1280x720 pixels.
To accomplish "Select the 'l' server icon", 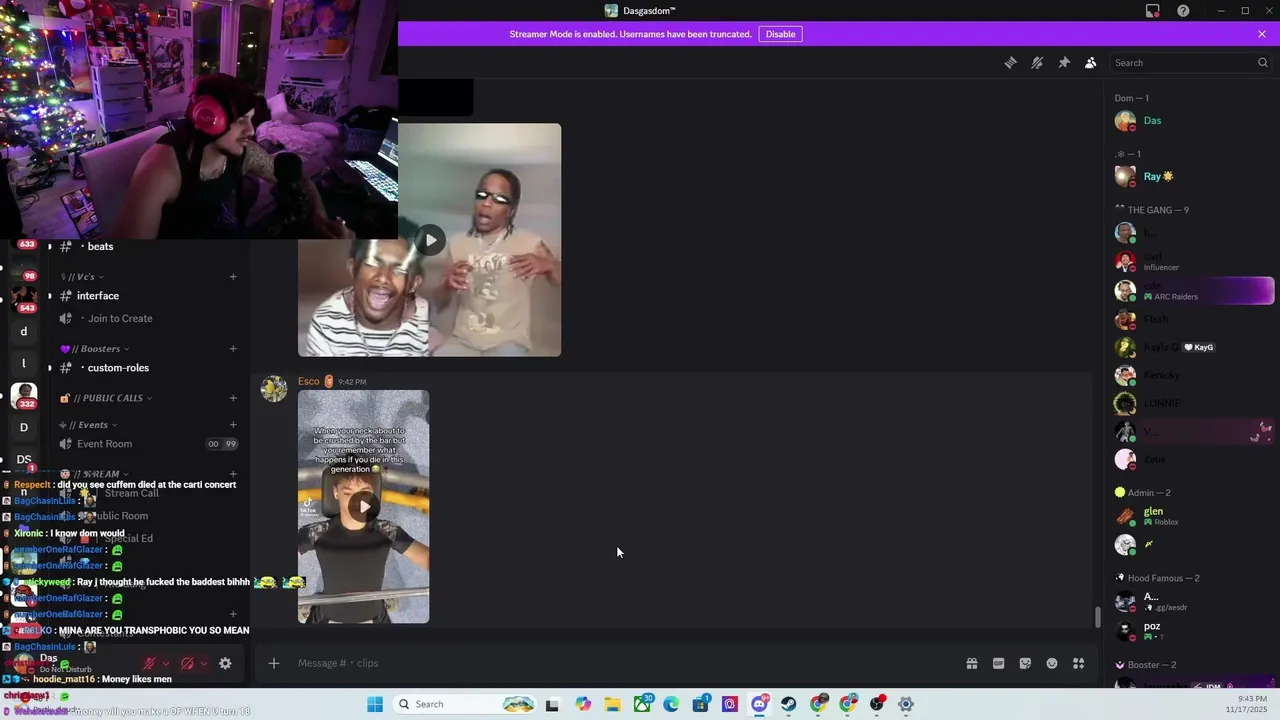I will click(x=24, y=363).
